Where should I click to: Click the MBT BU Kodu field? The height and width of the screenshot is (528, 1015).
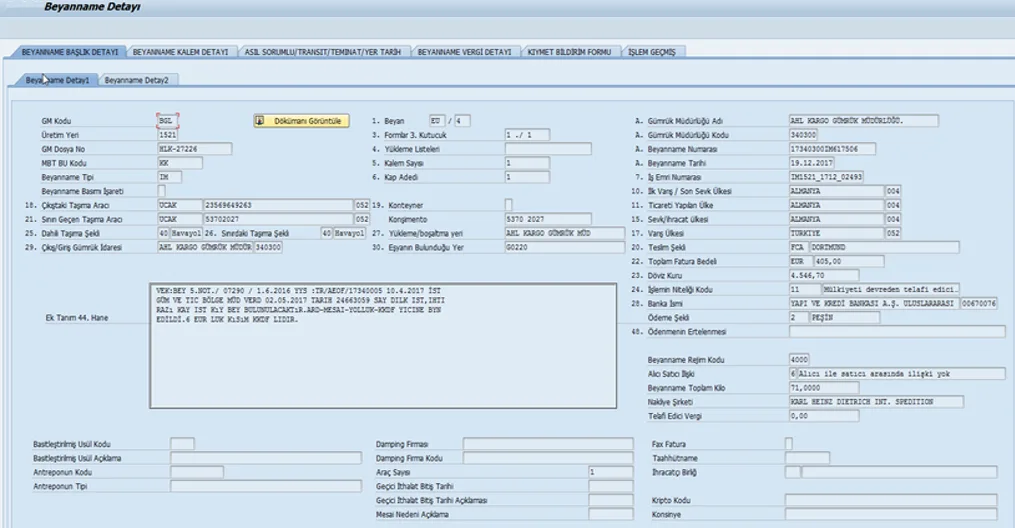click(x=180, y=163)
